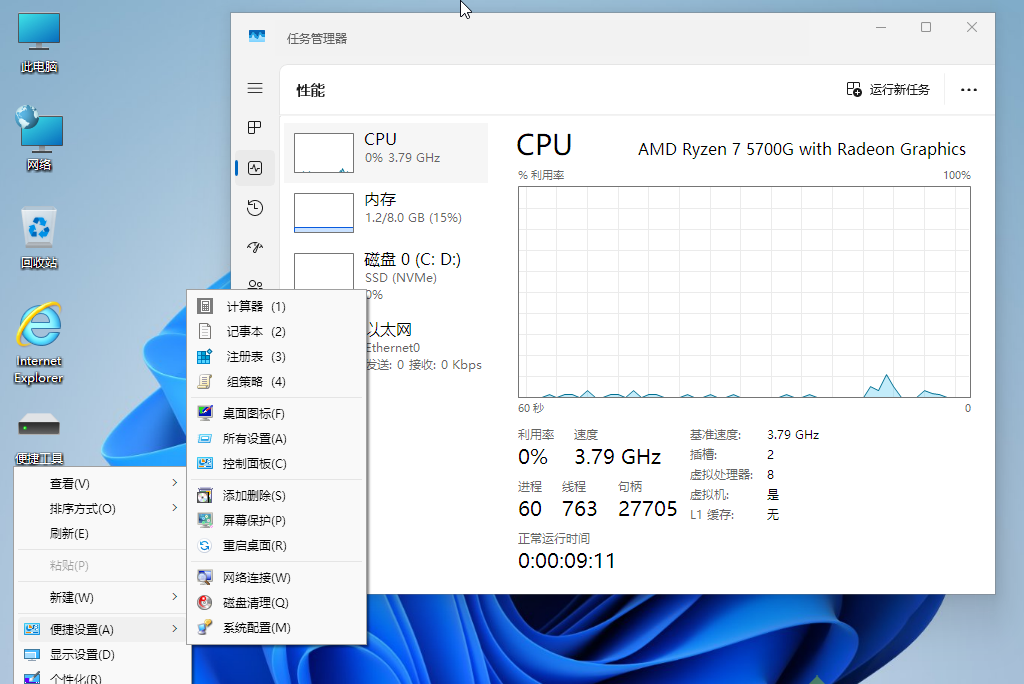1024x684 pixels.
Task: Switch to the 进程 (Processes) view icon
Action: click(x=255, y=128)
